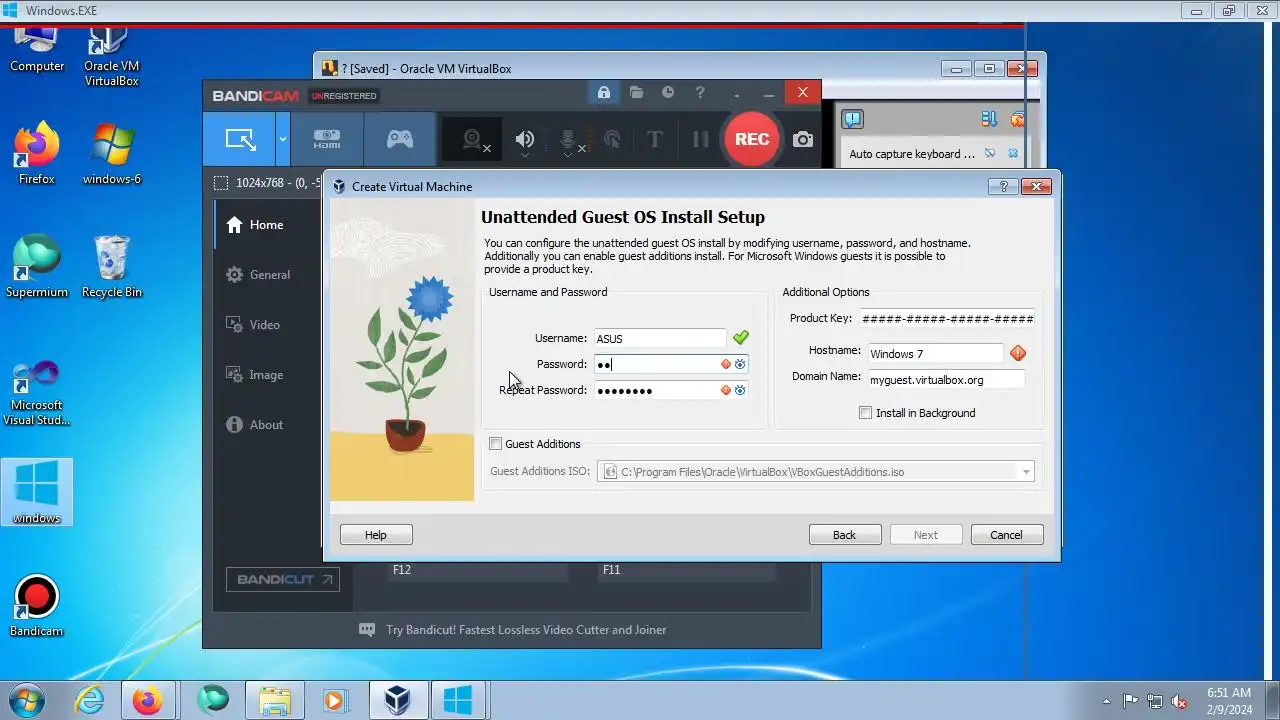Click the Username field containing ASUS

click(x=660, y=338)
